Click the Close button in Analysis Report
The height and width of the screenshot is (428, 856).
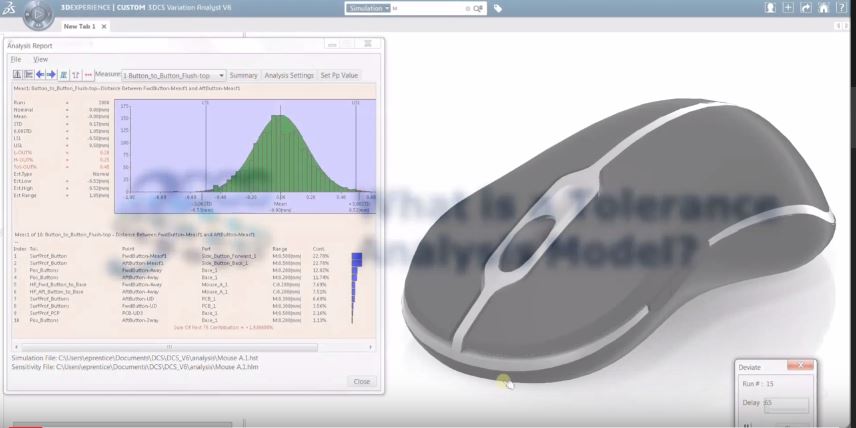361,382
